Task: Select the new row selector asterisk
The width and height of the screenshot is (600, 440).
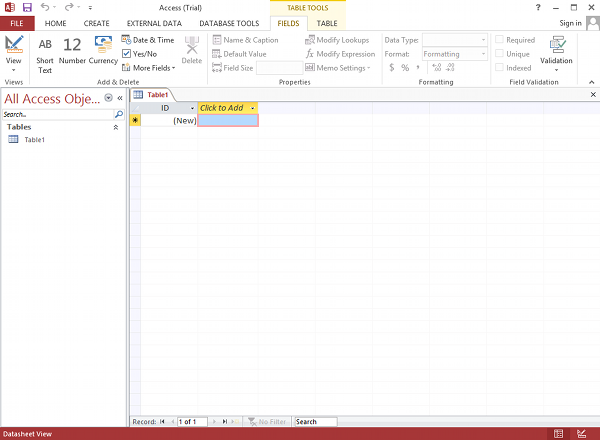Action: pos(135,120)
